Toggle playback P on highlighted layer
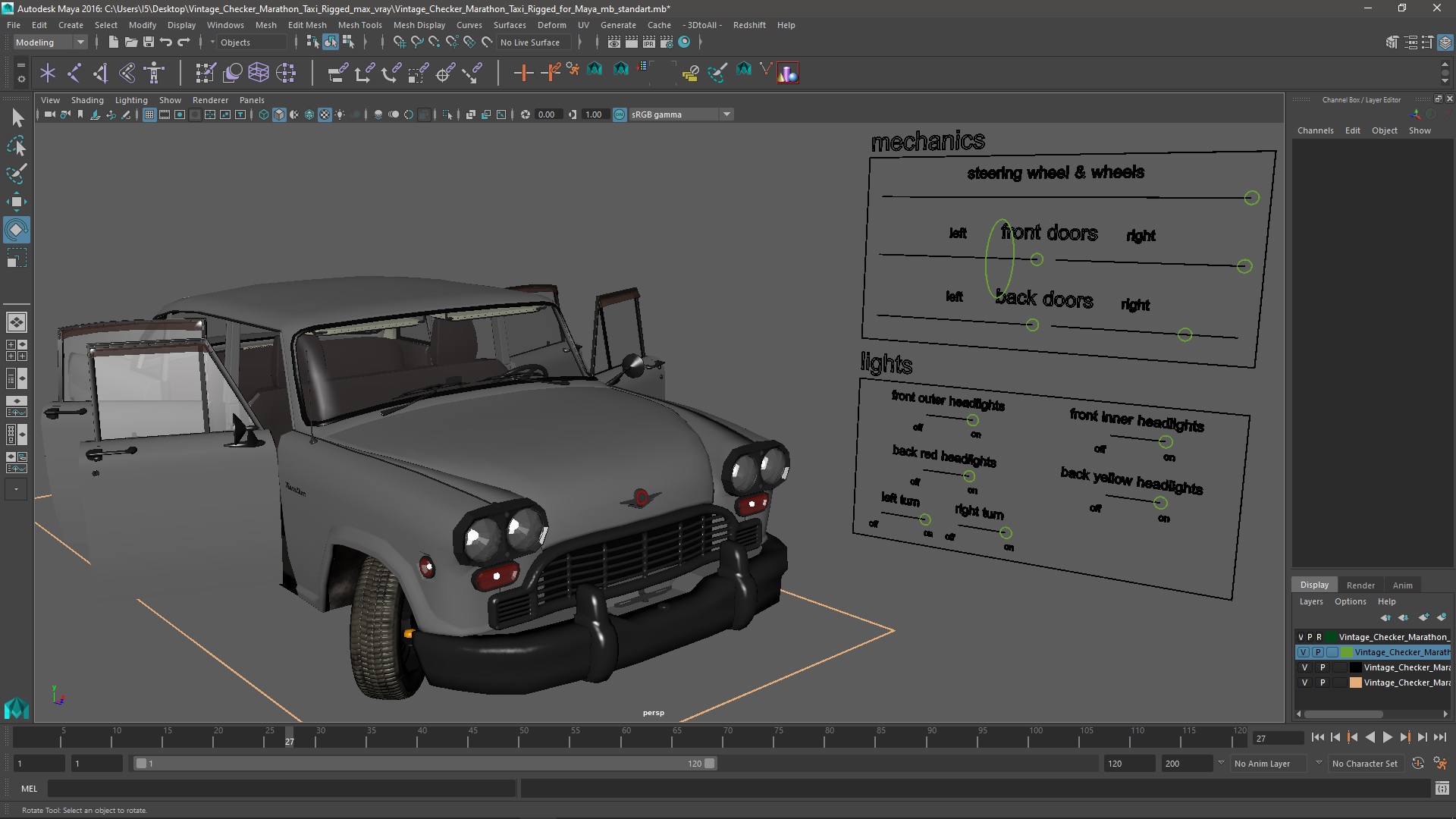This screenshot has width=1456, height=819. tap(1318, 652)
